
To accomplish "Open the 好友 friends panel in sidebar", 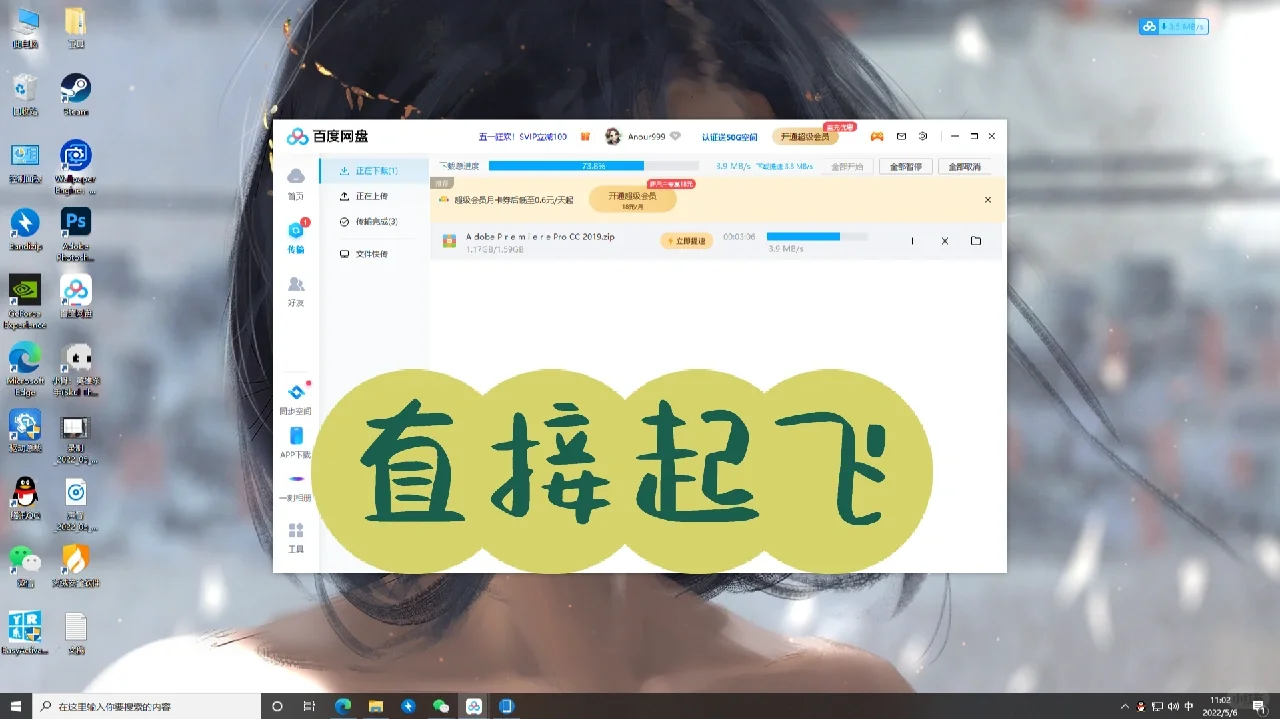I will click(296, 290).
